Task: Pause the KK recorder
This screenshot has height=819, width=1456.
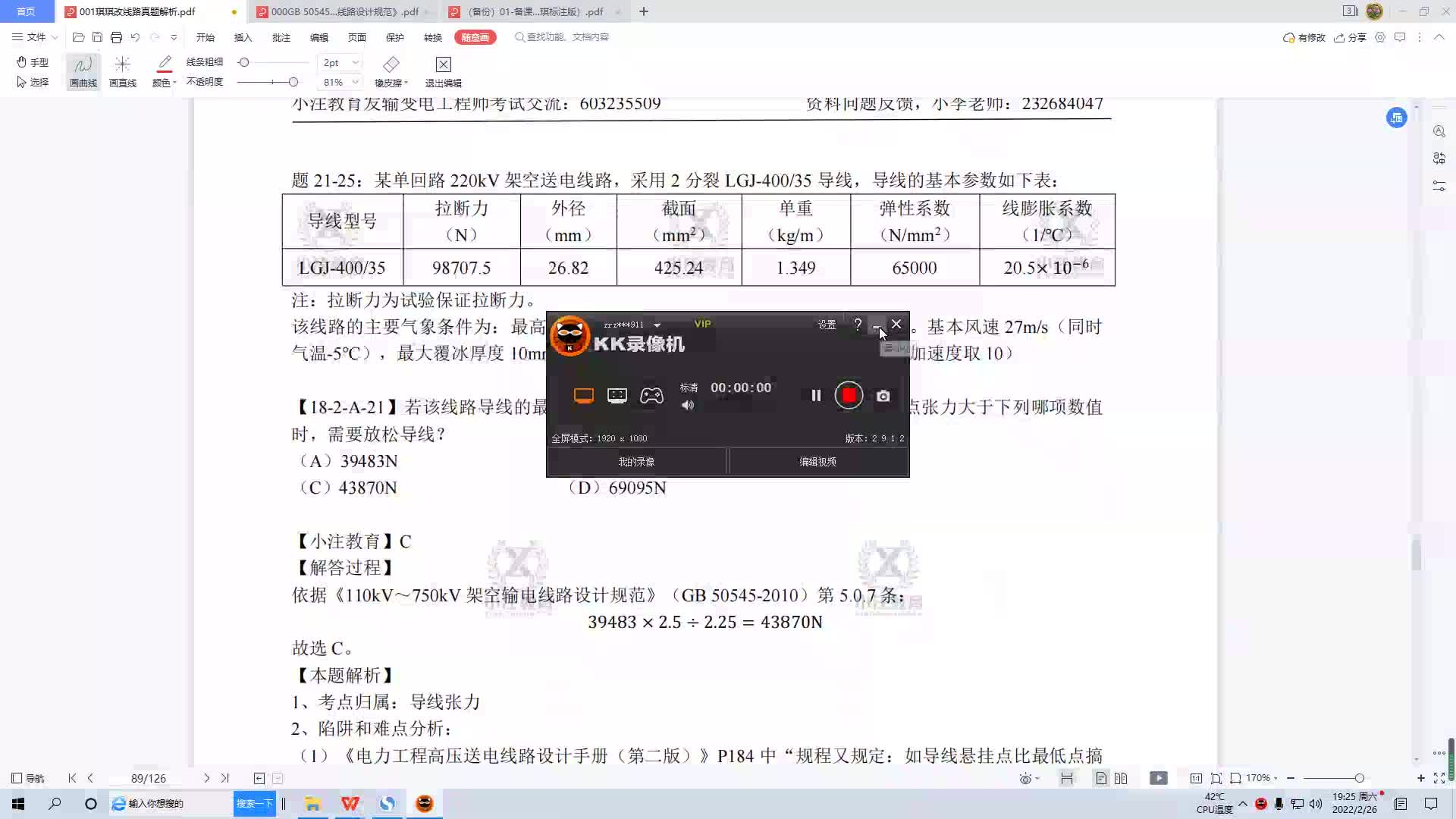Action: coord(816,395)
